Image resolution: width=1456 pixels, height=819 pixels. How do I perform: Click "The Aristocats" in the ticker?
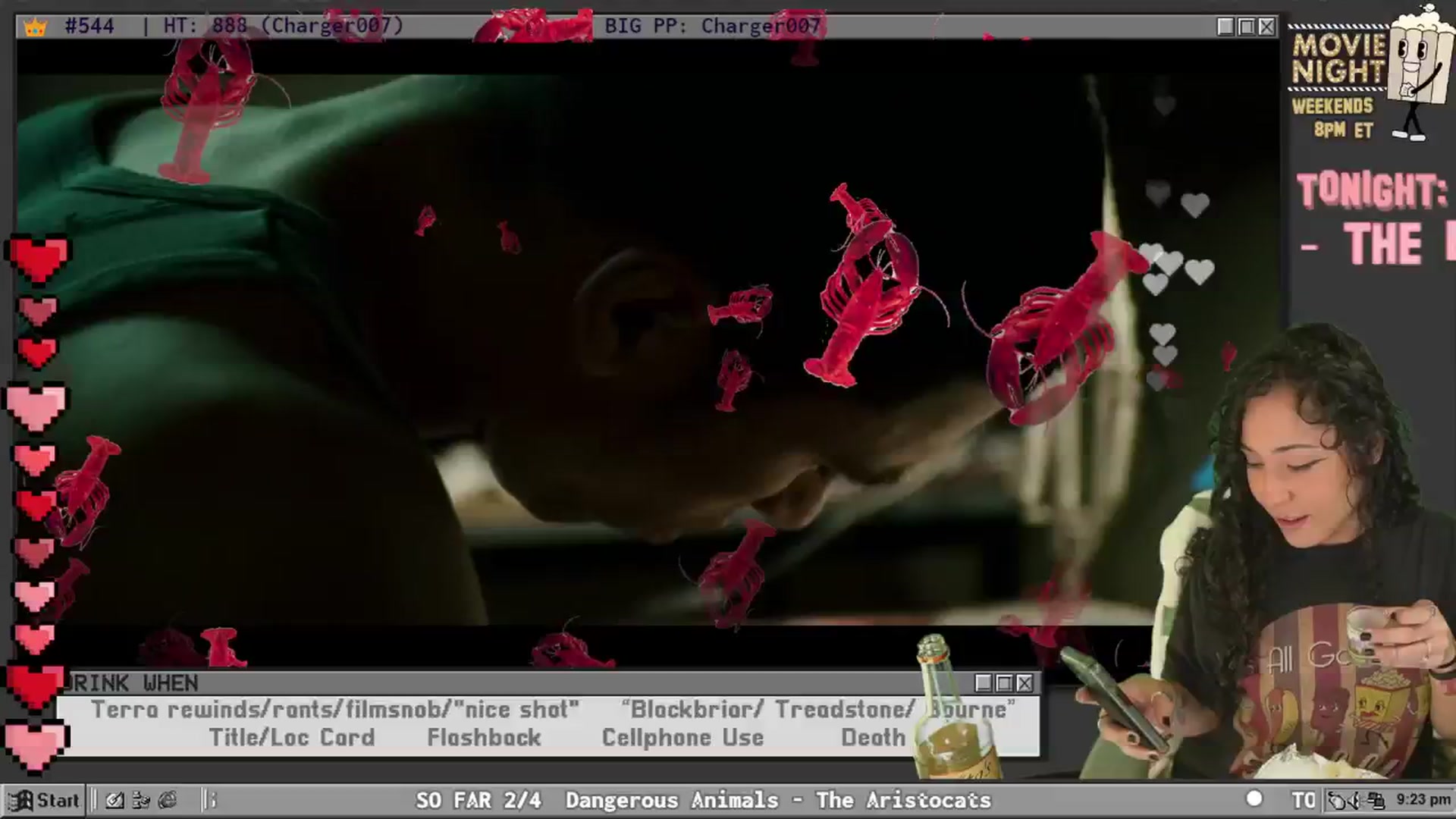click(903, 800)
